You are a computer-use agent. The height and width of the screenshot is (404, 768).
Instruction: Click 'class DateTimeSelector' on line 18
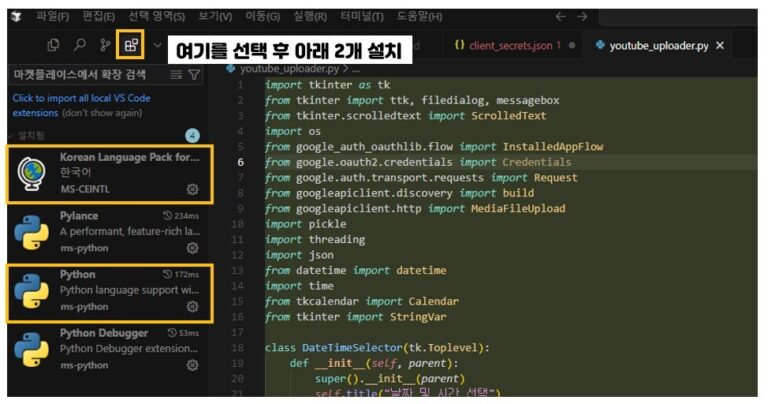(x=334, y=348)
